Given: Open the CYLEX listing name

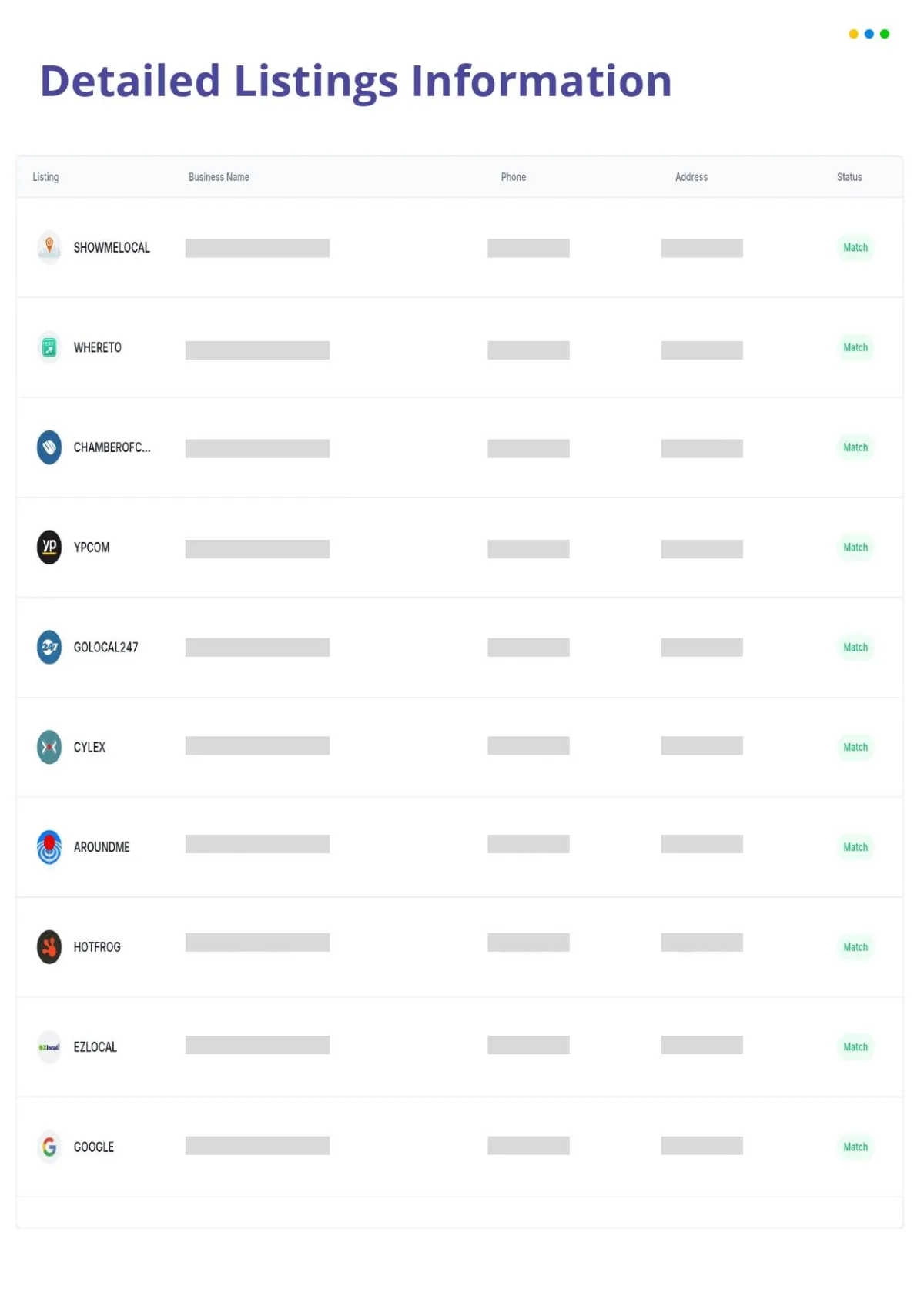Looking at the screenshot, I should point(89,747).
